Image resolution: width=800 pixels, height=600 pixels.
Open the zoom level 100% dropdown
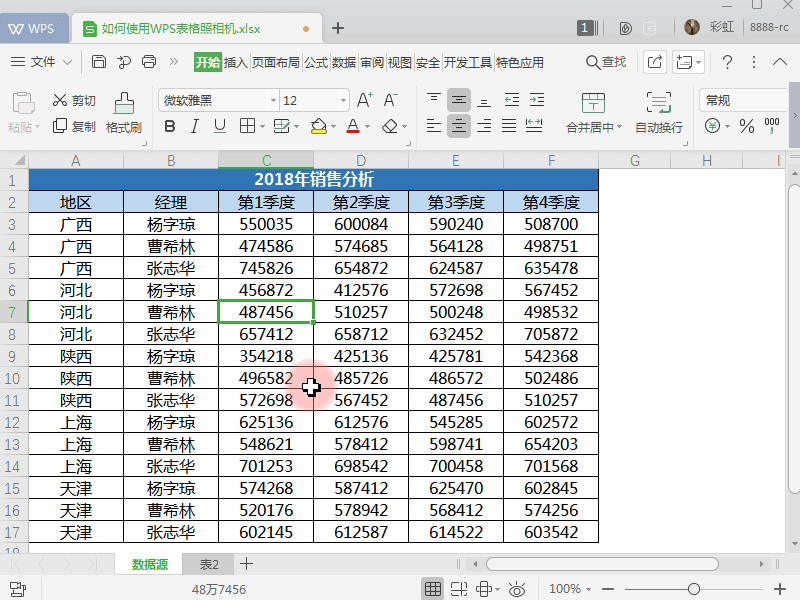(x=570, y=589)
